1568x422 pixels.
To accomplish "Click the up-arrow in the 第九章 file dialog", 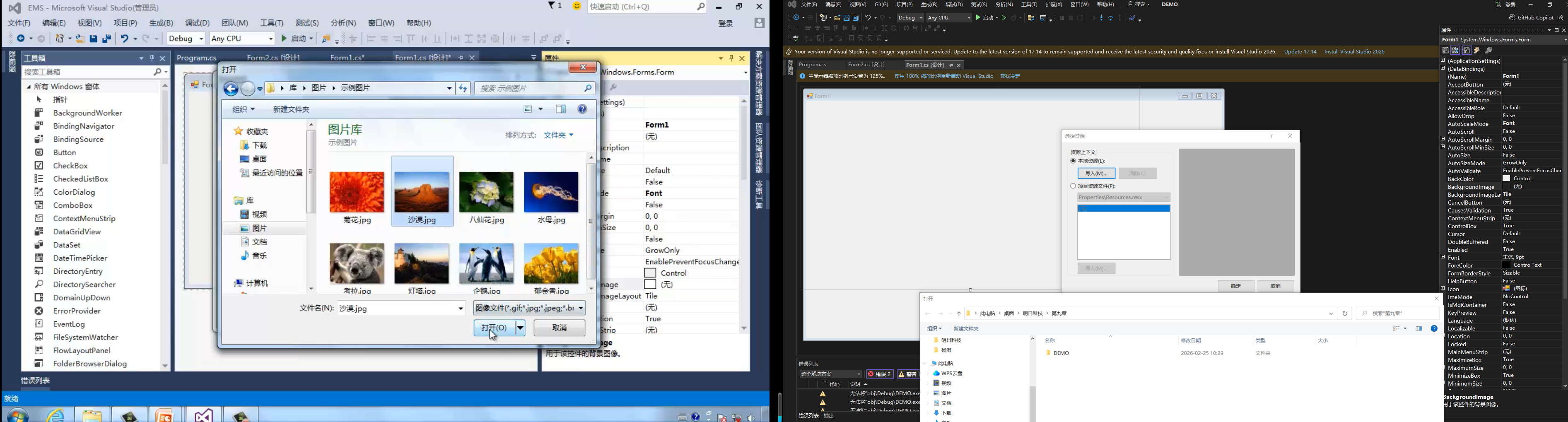I will [x=959, y=314].
